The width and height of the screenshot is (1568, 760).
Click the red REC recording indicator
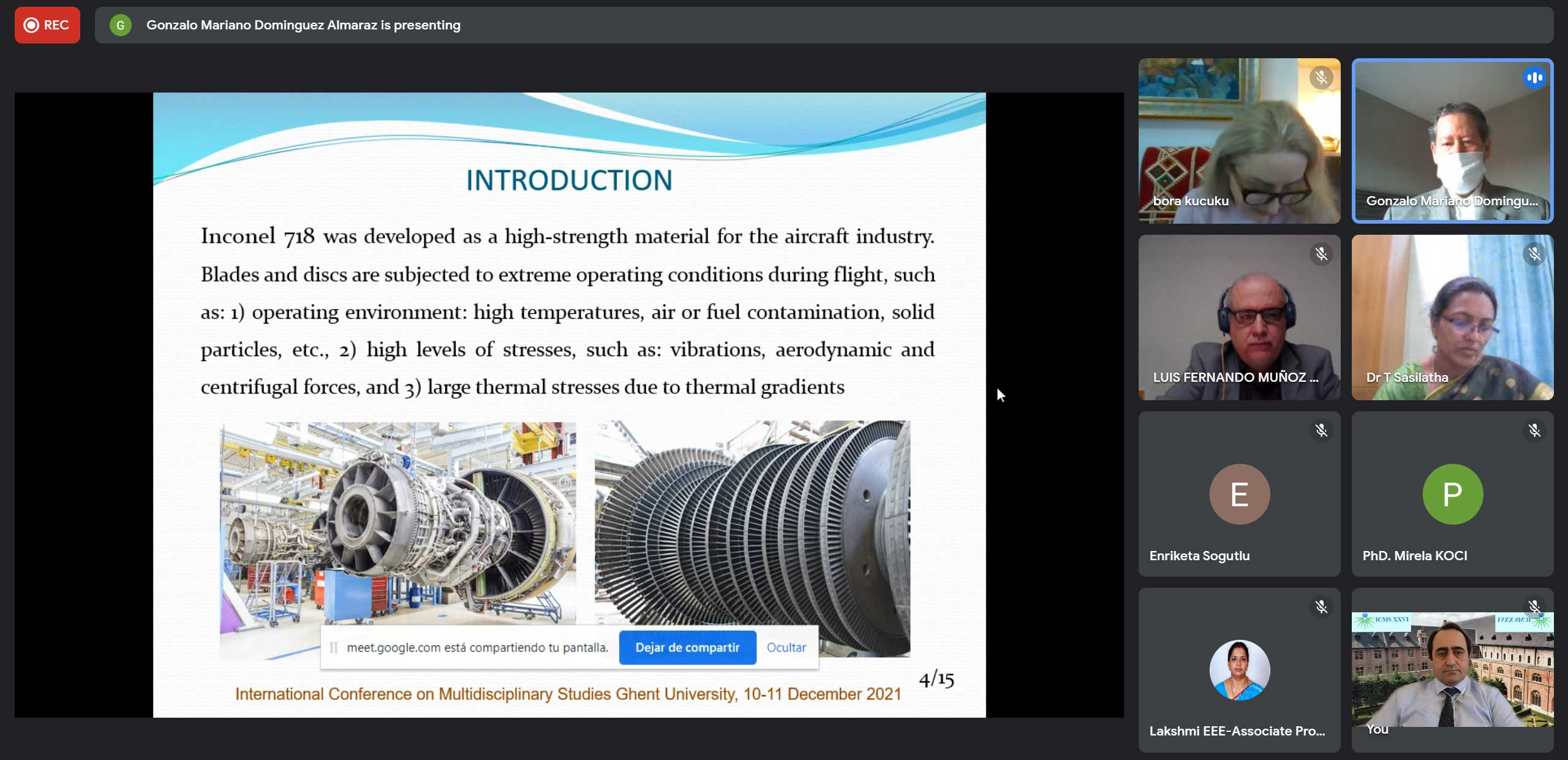point(47,25)
